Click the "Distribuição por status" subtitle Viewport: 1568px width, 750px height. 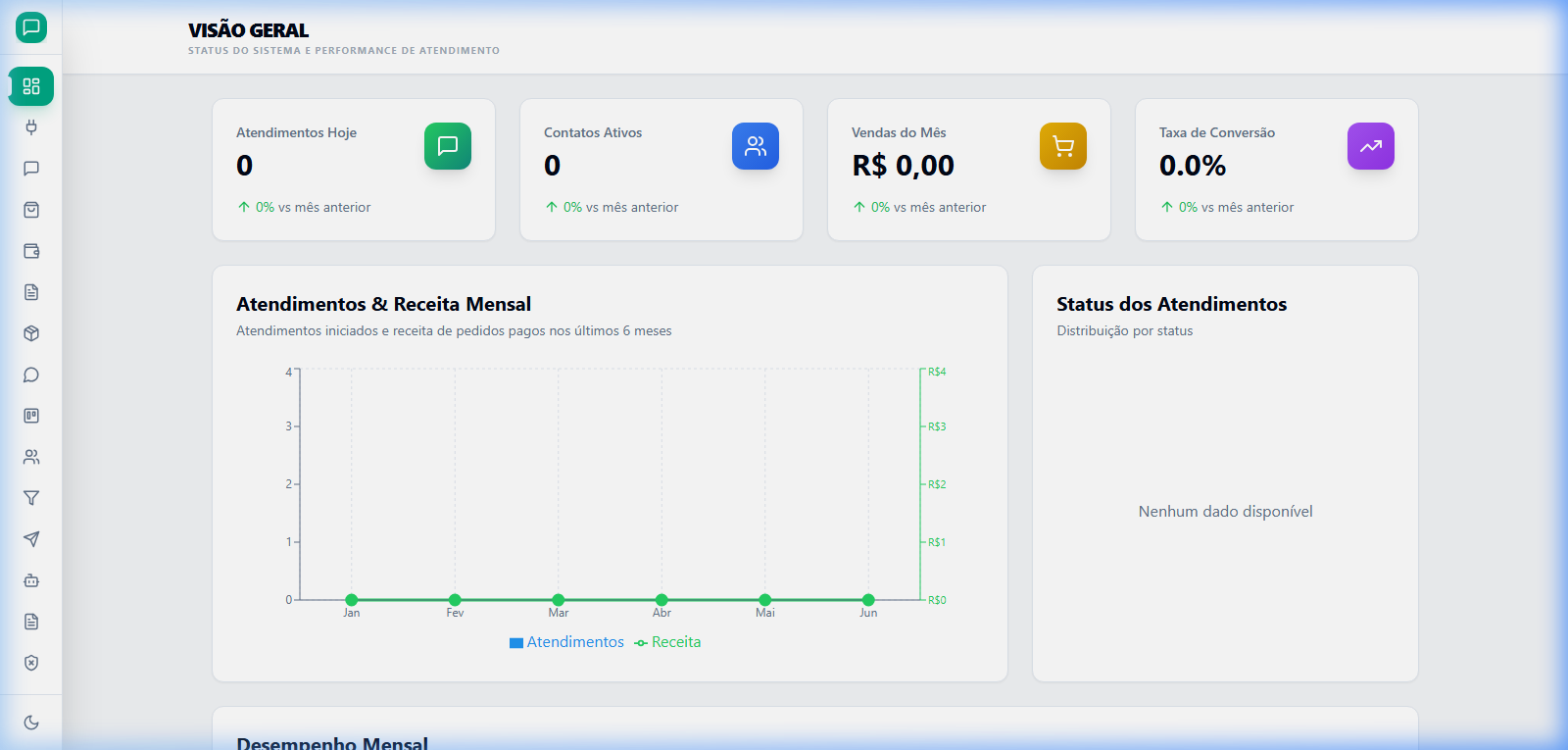(1125, 330)
